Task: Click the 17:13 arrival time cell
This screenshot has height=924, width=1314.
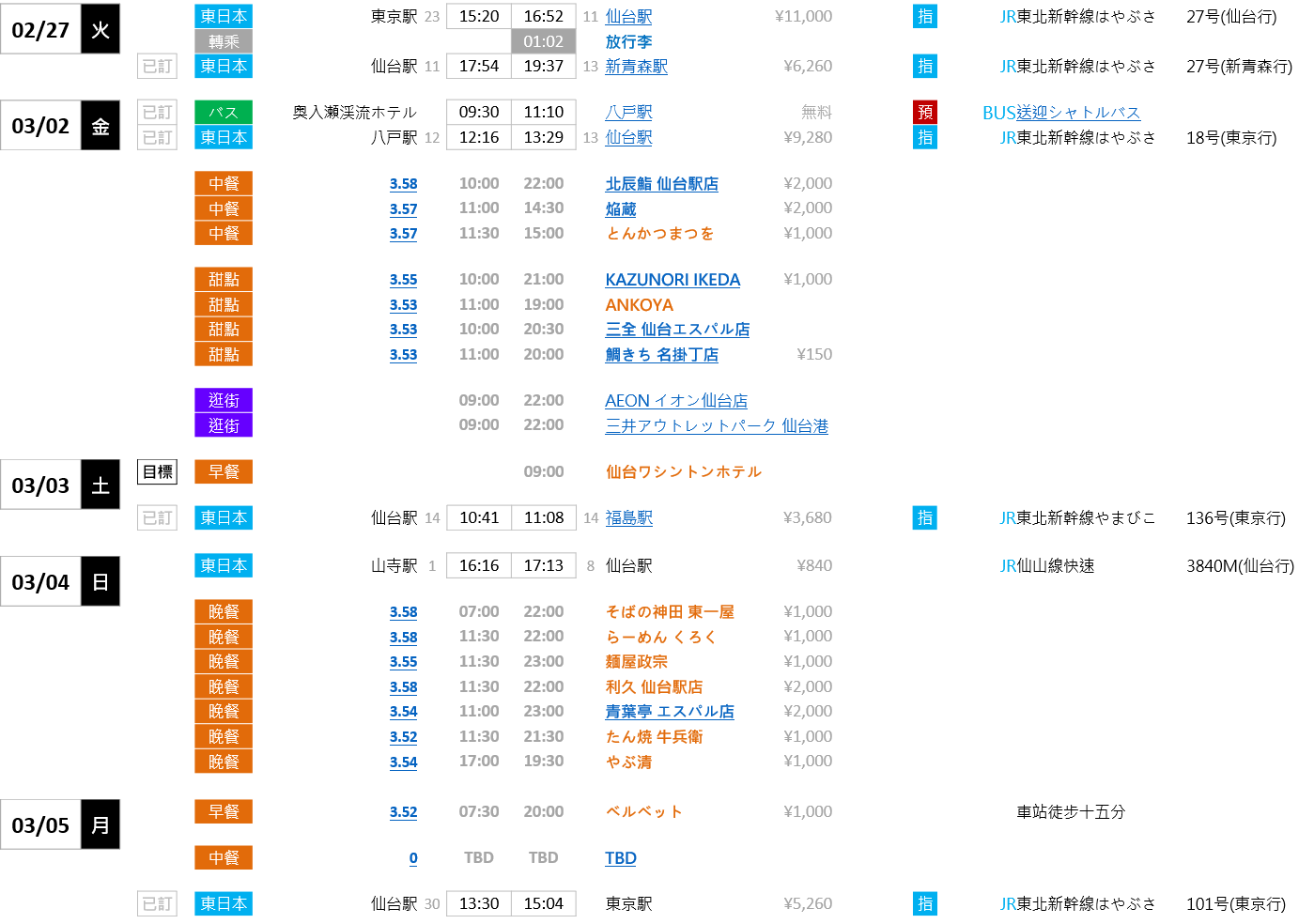Action: pyautogui.click(x=544, y=565)
